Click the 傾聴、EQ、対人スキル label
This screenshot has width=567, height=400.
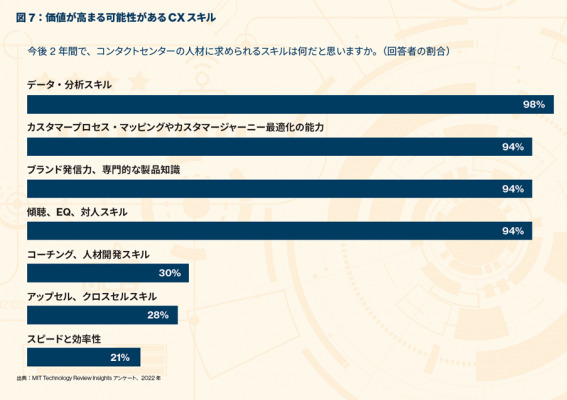[77, 212]
